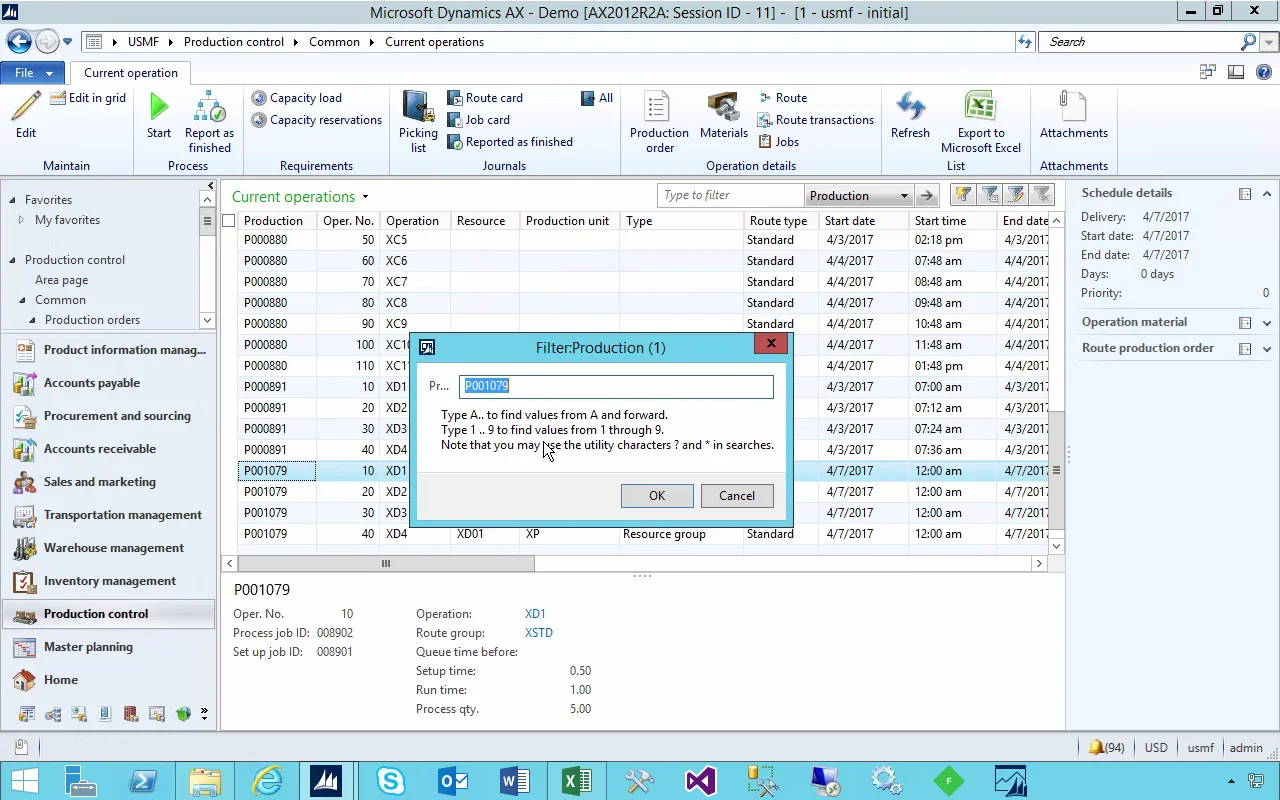
Task: Open Report as finished
Action: coord(209,122)
